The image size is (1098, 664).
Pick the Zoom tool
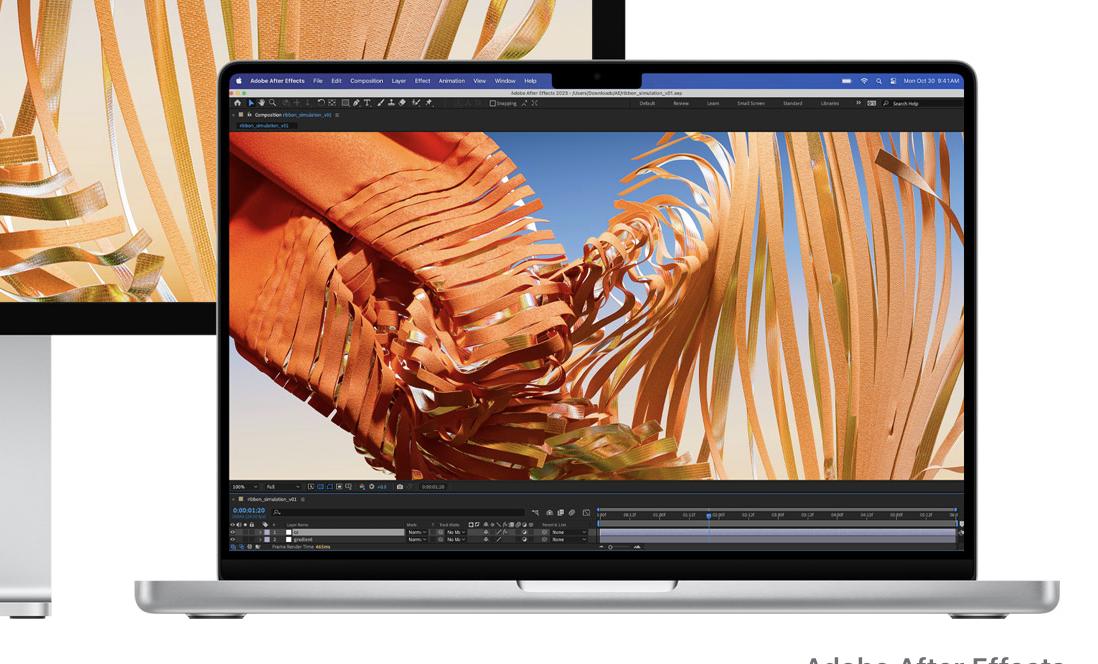273,102
